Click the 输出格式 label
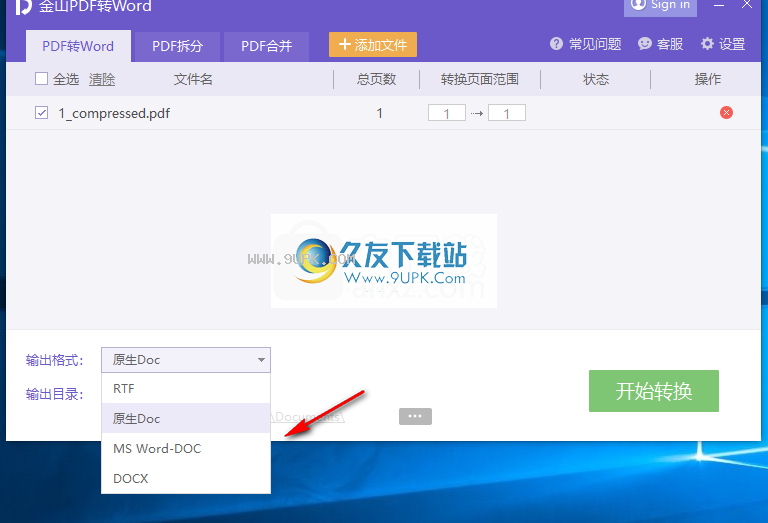The height and width of the screenshot is (523, 768). pos(54,360)
